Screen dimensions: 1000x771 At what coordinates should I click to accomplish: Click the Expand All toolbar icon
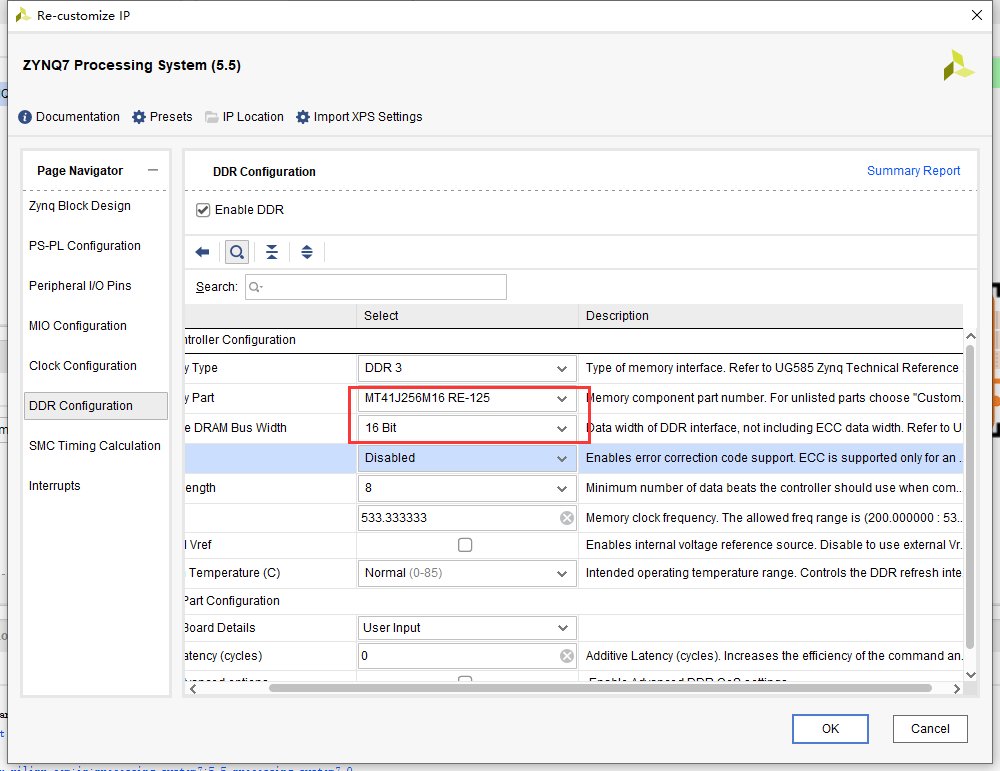[x=307, y=252]
